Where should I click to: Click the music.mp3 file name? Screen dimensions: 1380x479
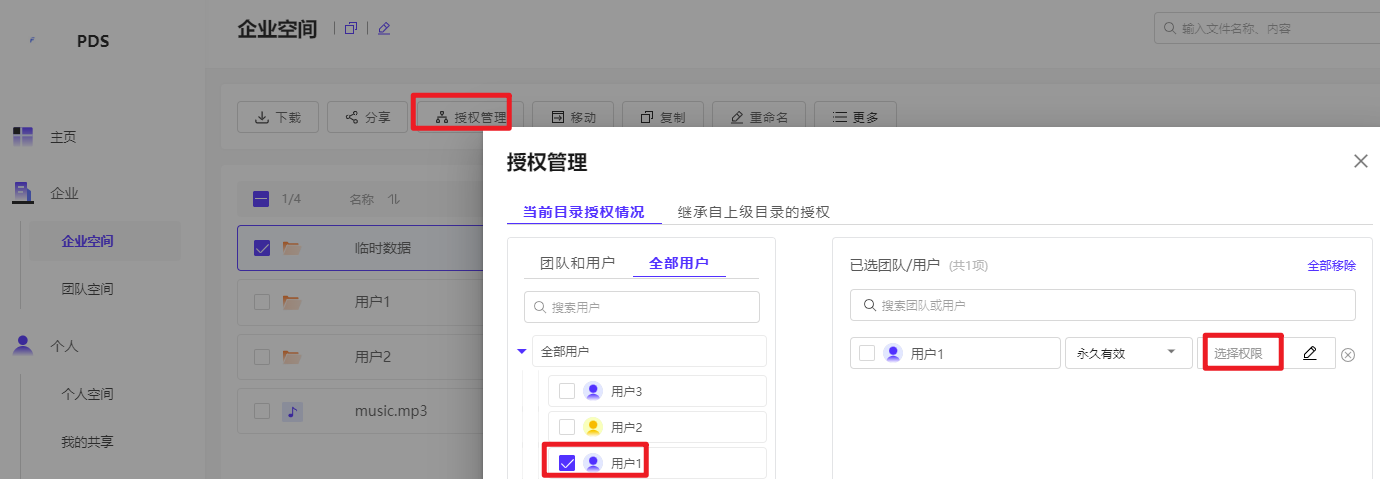coord(391,410)
